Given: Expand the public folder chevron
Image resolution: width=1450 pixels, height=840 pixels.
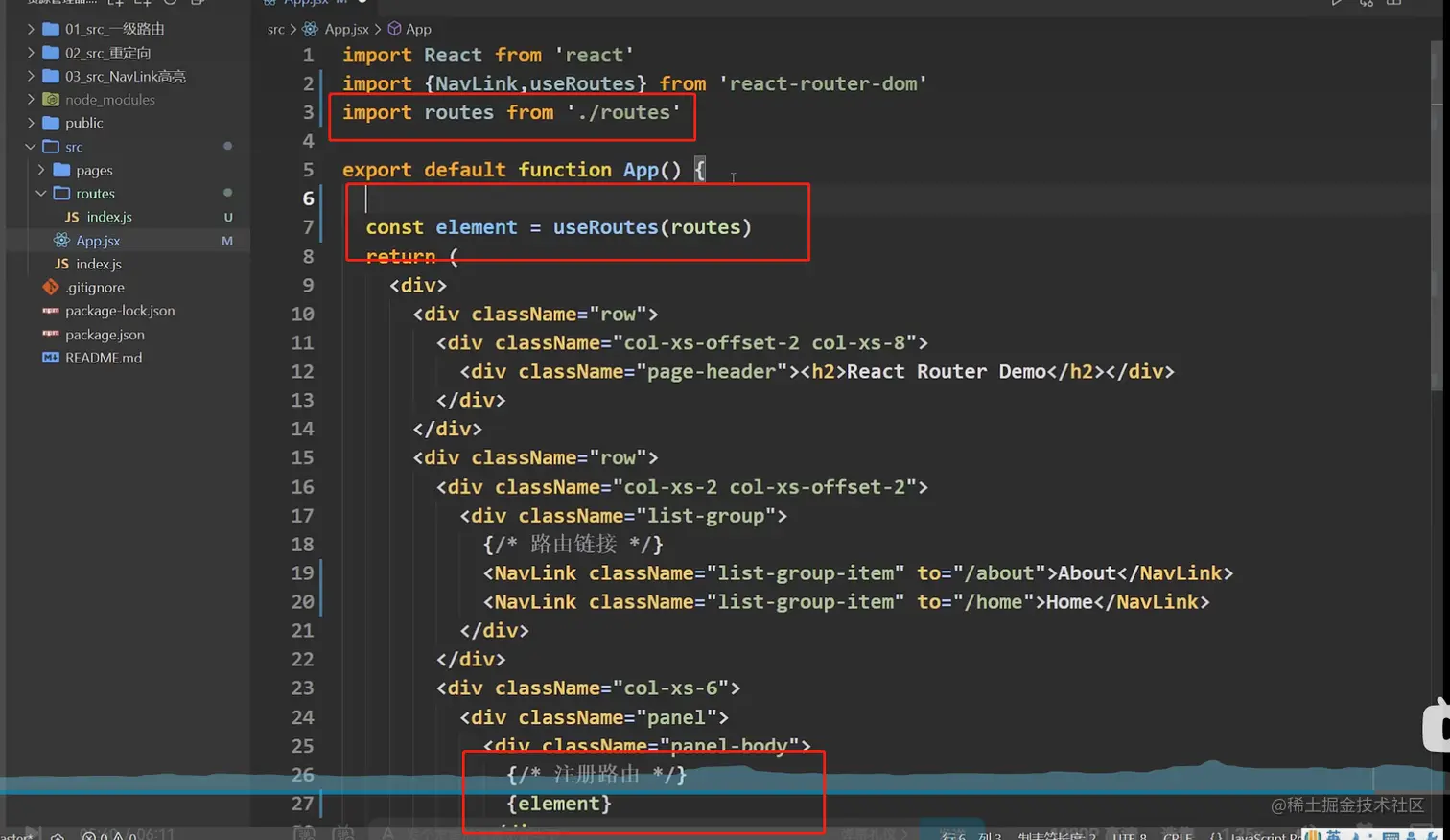Looking at the screenshot, I should coord(31,123).
